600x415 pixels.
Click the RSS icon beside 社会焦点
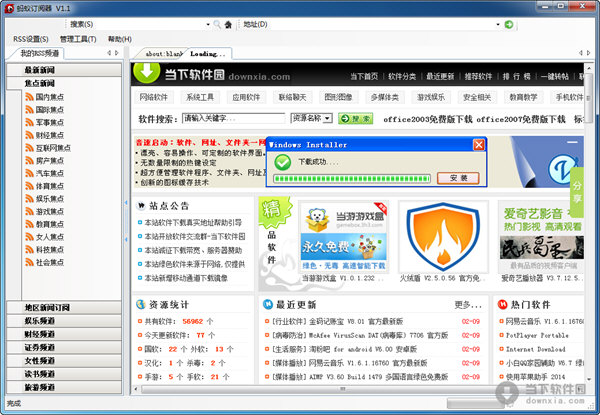point(29,262)
